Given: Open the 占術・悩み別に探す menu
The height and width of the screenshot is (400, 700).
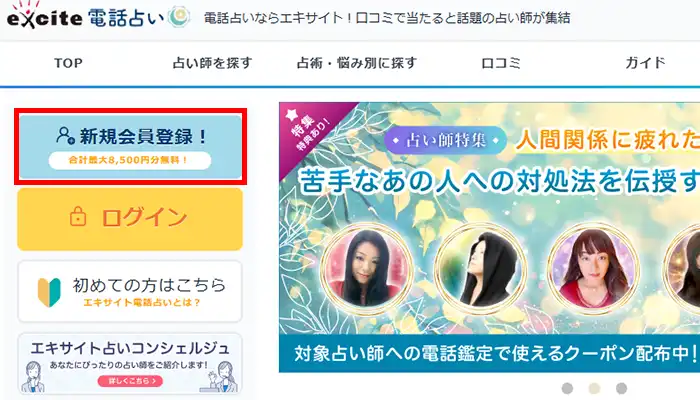Looking at the screenshot, I should 357,63.
